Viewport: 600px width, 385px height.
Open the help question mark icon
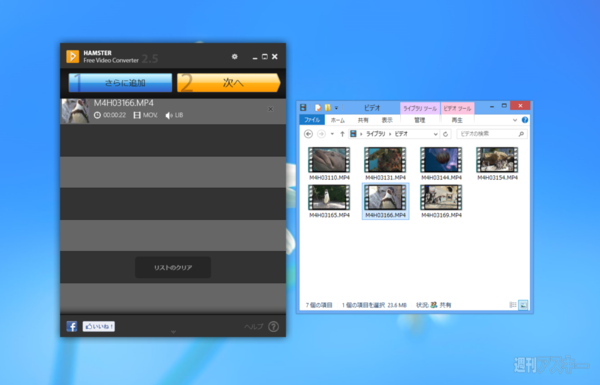273,326
